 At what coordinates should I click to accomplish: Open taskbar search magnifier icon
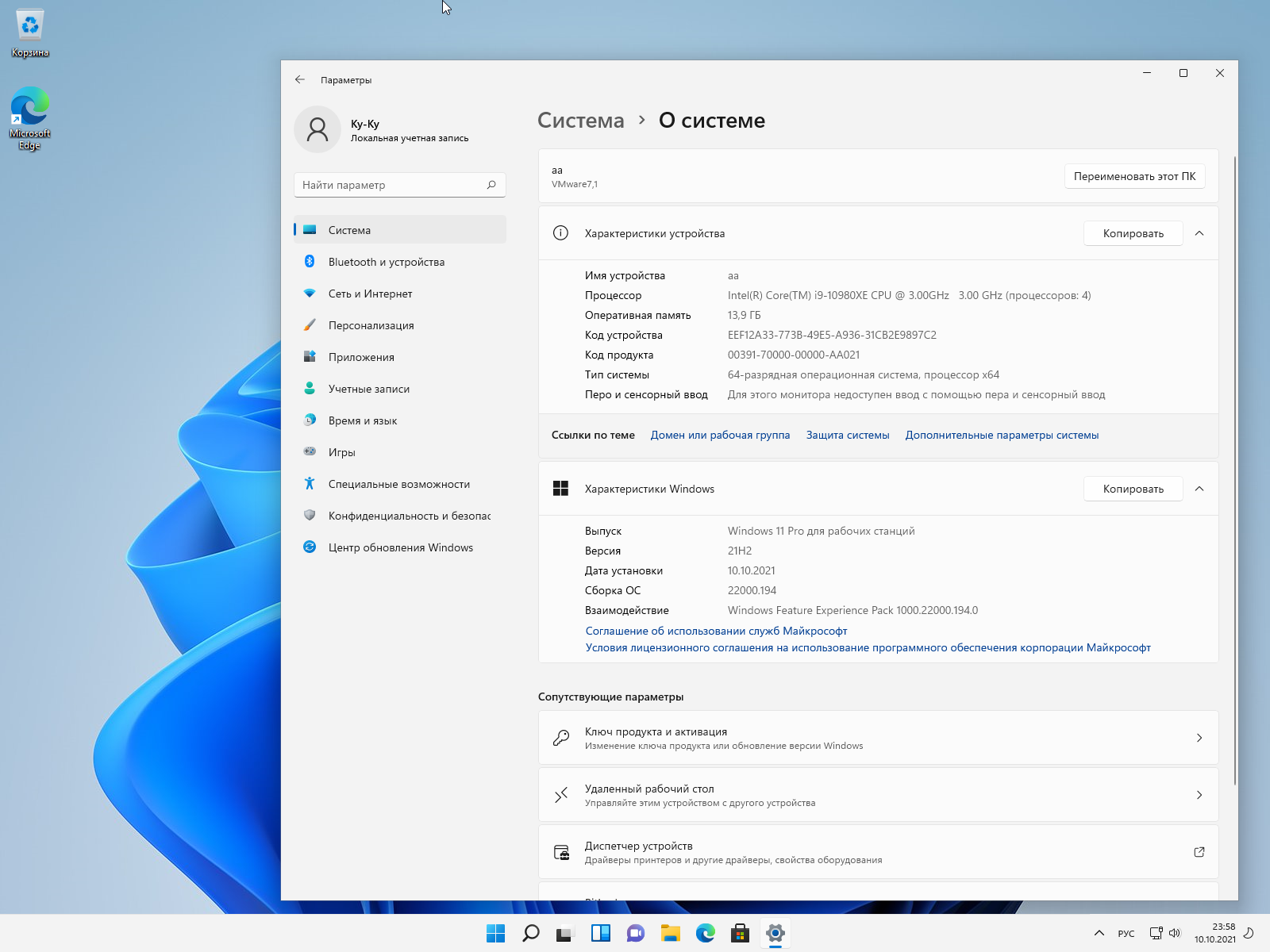[x=530, y=933]
